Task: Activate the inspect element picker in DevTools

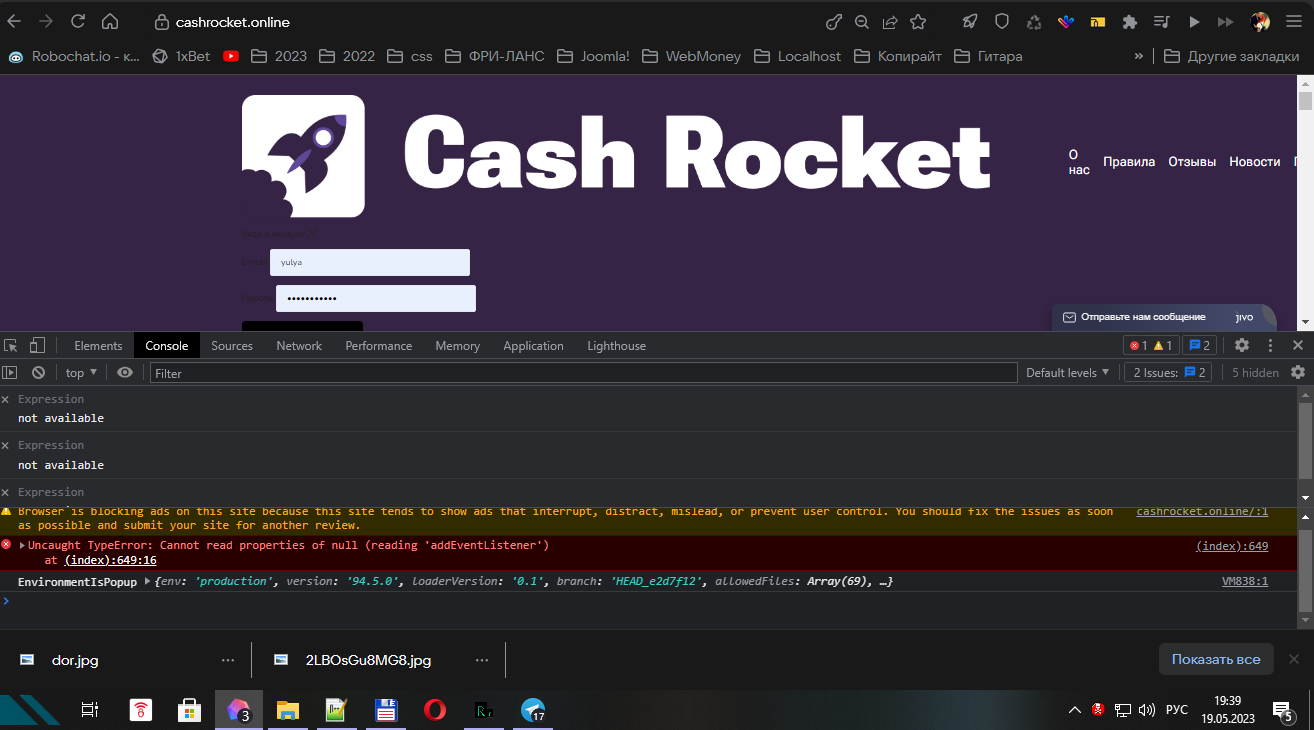Action: [11, 345]
